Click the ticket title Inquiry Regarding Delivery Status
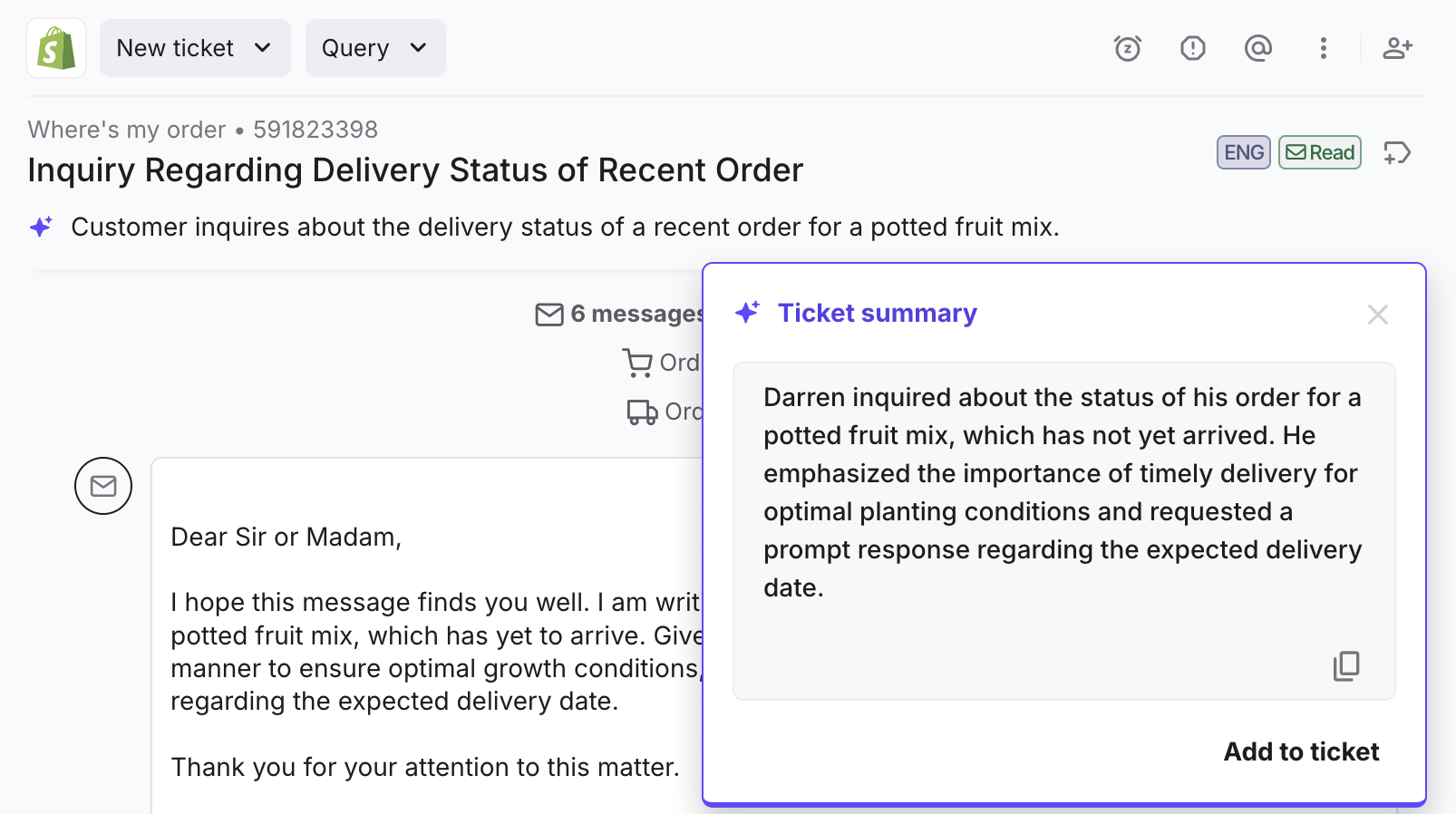Viewport: 1456px width, 814px height. 415,170
